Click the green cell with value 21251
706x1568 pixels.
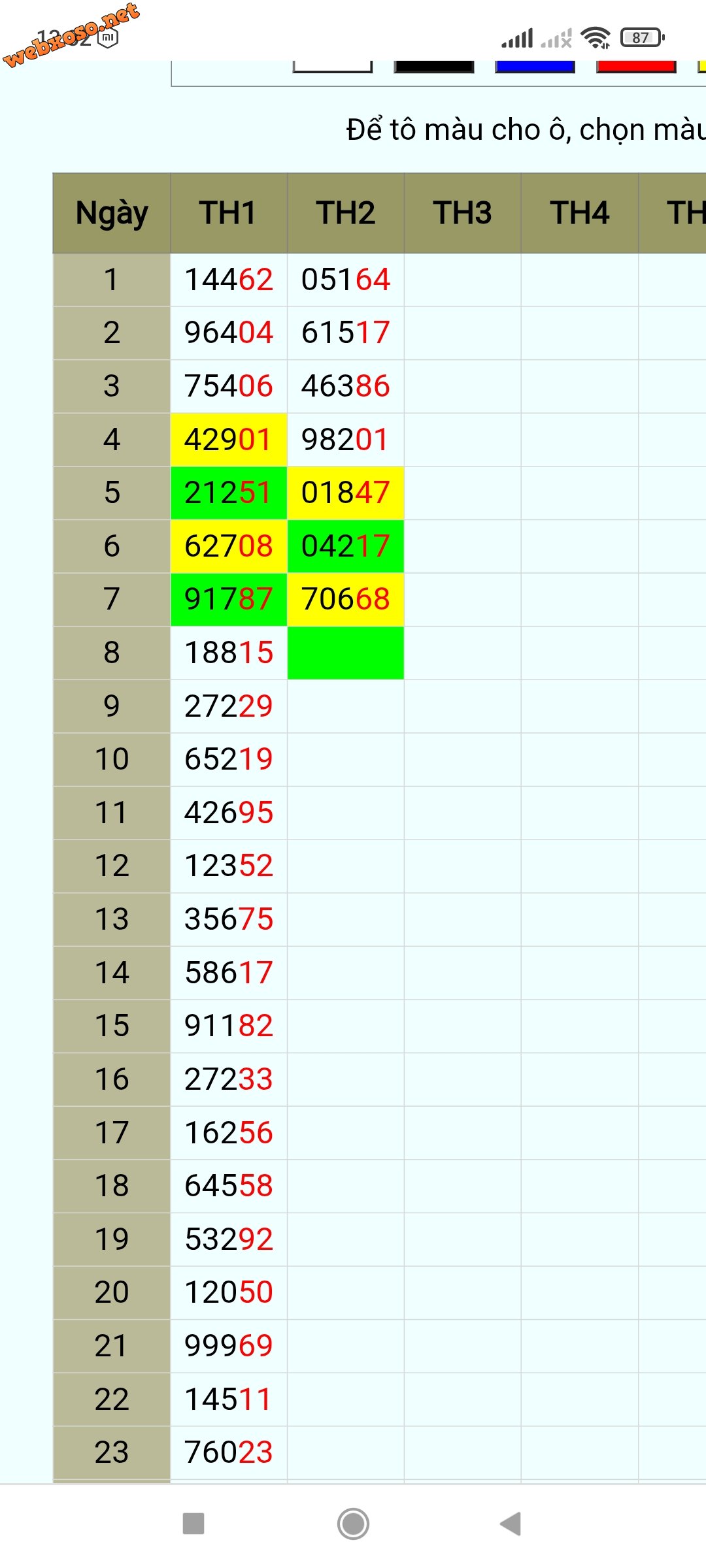point(229,493)
